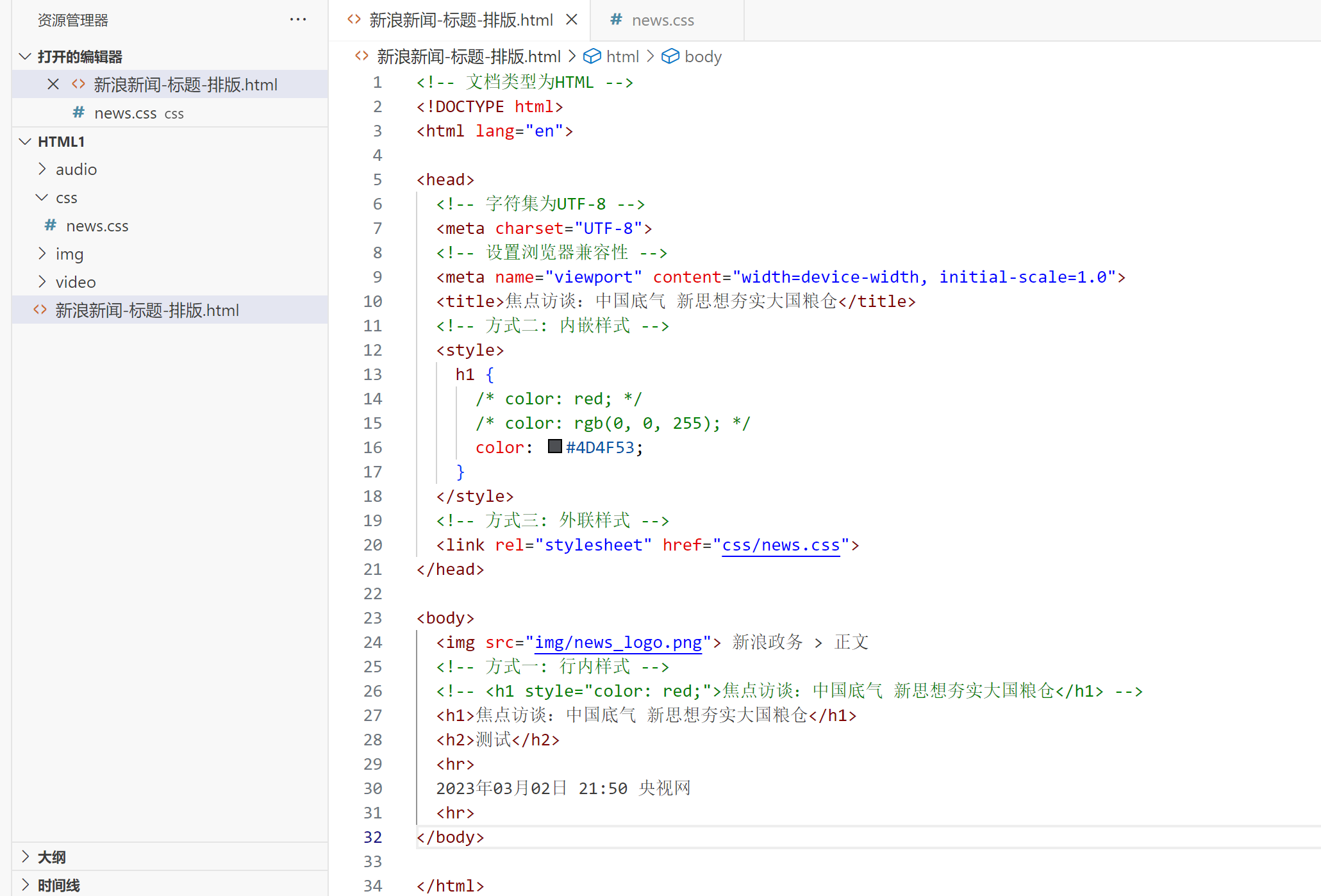Open color picker swatch for #4D4F53
The image size is (1321, 896).
tap(555, 446)
